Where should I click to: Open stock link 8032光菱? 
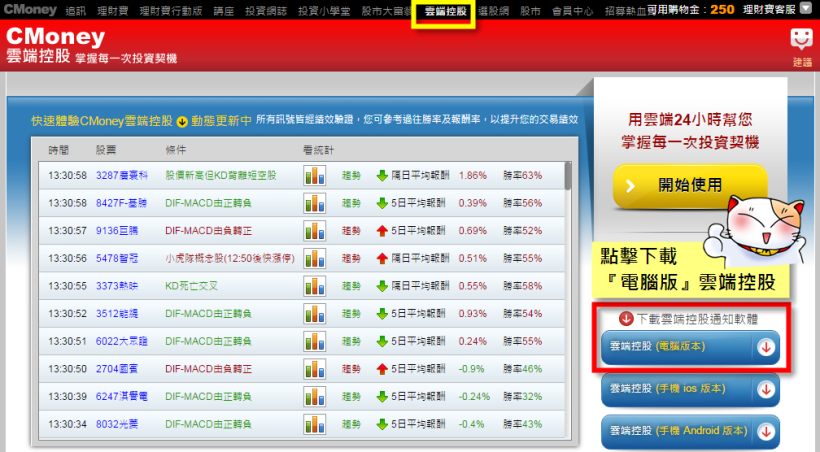(x=117, y=424)
